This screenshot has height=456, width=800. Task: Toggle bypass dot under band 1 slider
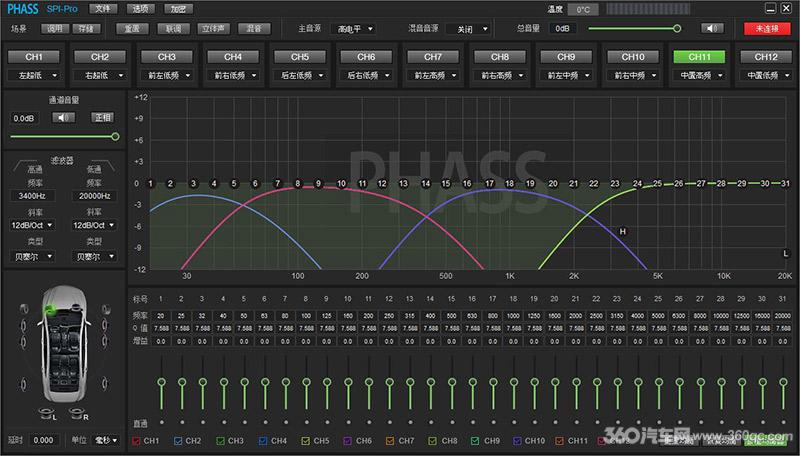(162, 422)
